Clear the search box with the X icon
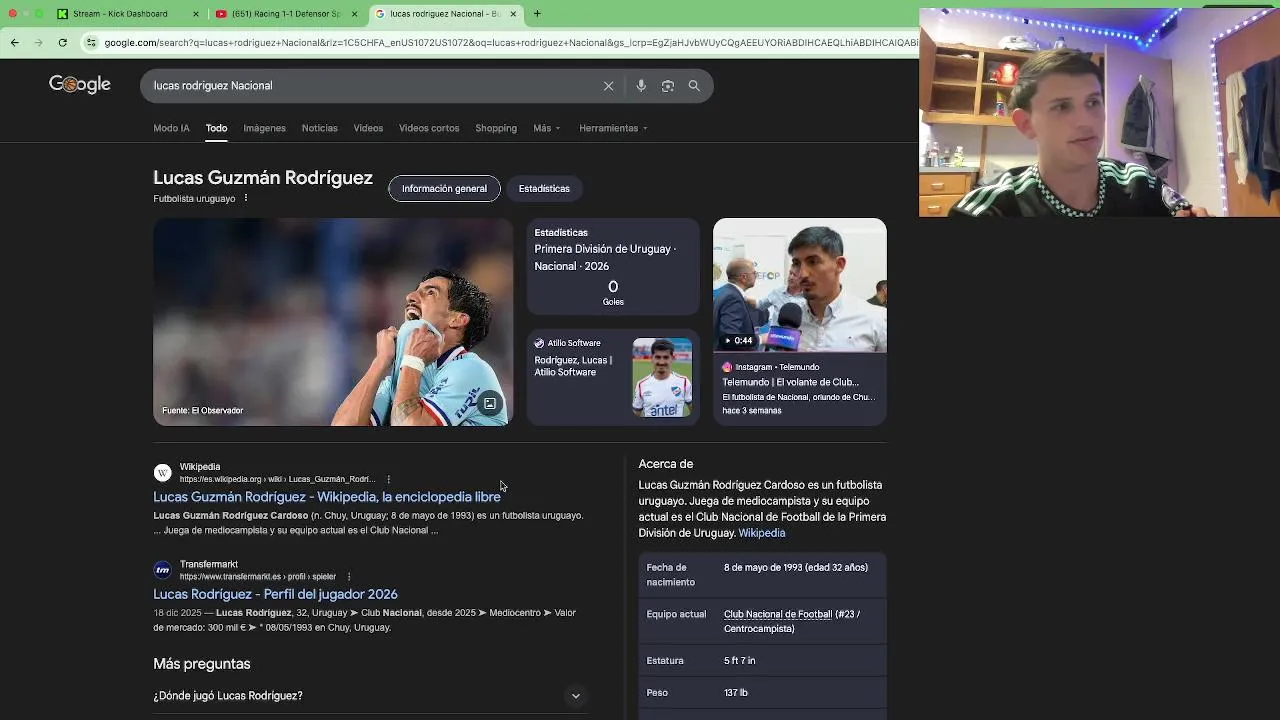 pyautogui.click(x=608, y=86)
